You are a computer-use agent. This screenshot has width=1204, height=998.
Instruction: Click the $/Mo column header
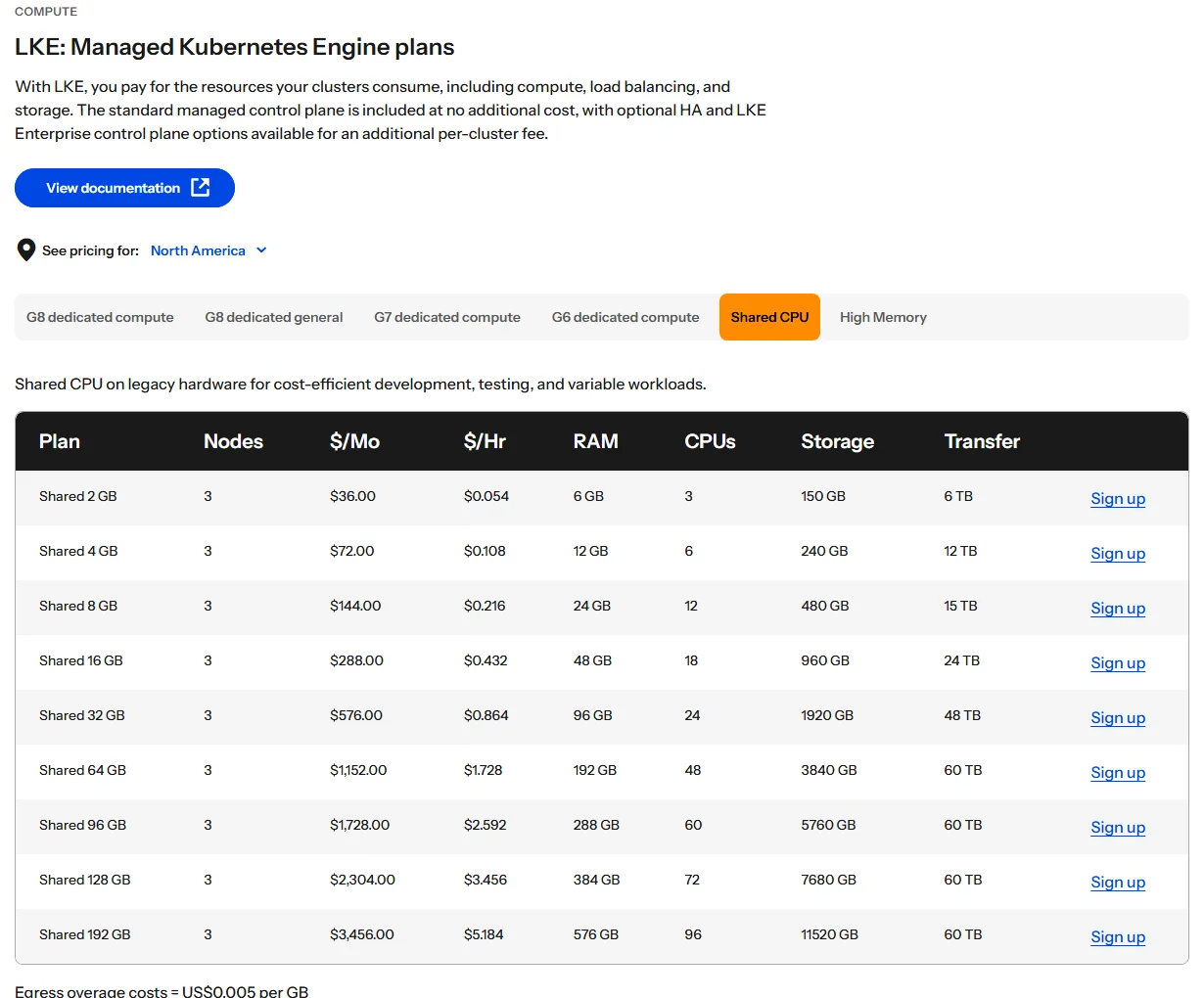(x=354, y=441)
